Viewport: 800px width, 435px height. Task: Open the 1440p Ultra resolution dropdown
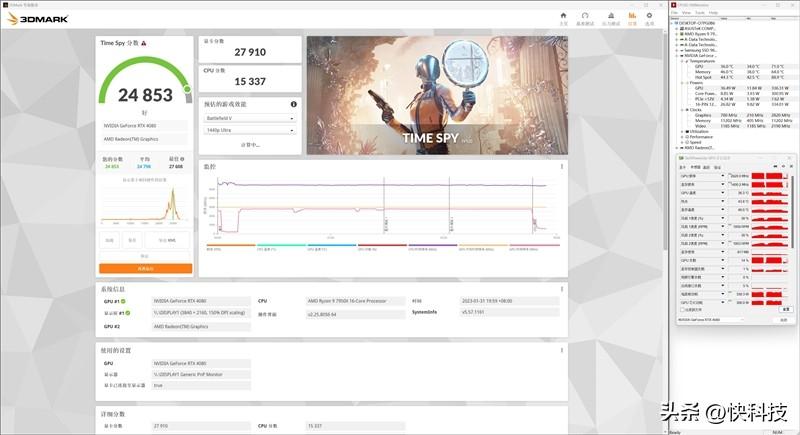(x=250, y=130)
